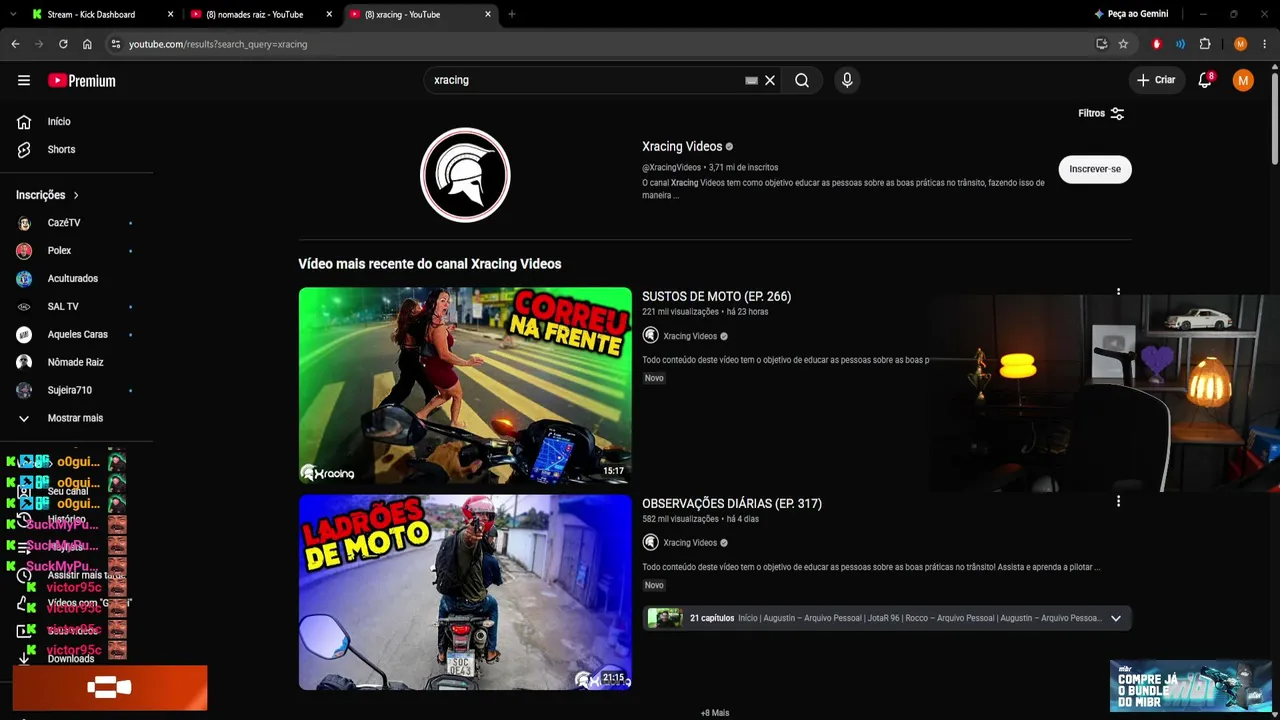Open options for SUSTOS DE MOTO video
The height and width of the screenshot is (720, 1280).
pos(1118,294)
